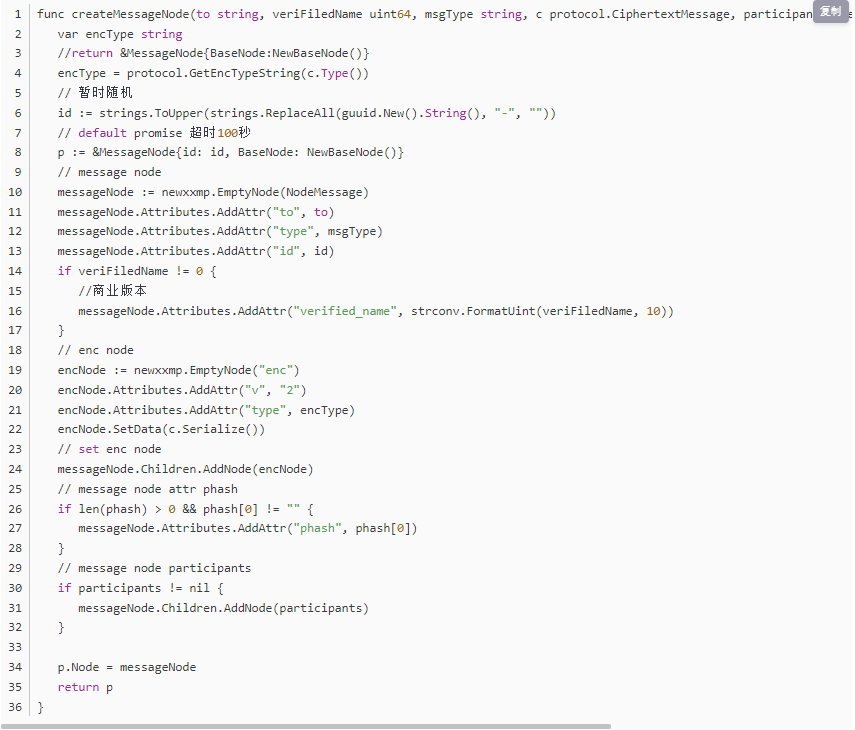Click 'protocol.GetEncTypeString' on line 4
This screenshot has height=730, width=855.
click(213, 73)
